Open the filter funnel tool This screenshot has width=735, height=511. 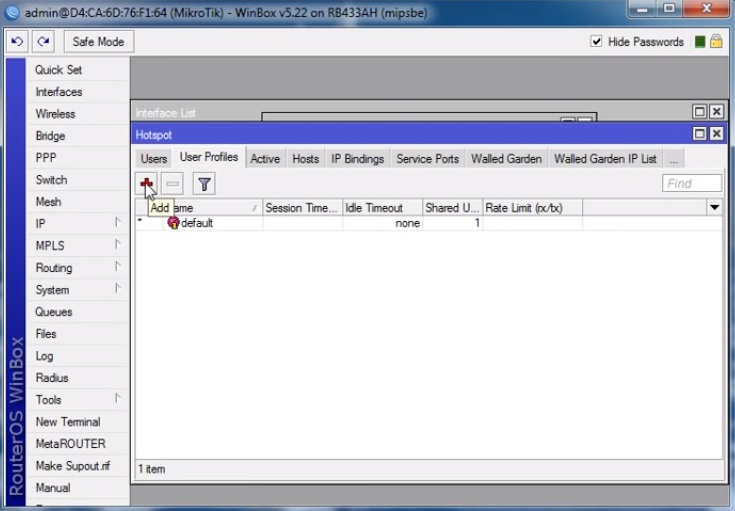204,183
